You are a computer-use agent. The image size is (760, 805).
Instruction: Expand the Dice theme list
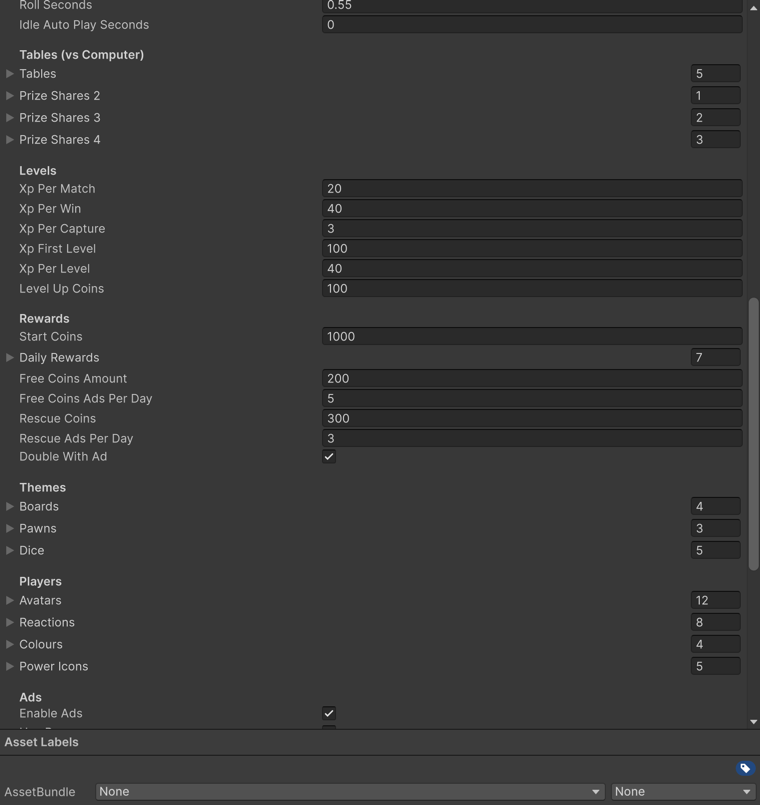click(9, 550)
